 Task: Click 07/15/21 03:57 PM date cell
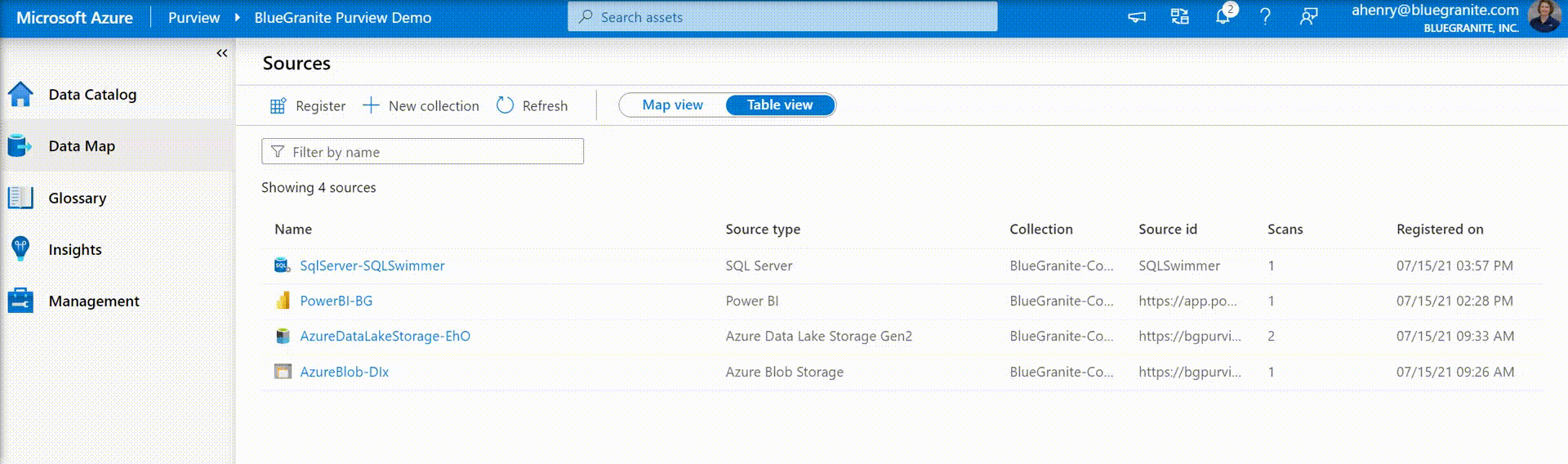coord(1454,265)
